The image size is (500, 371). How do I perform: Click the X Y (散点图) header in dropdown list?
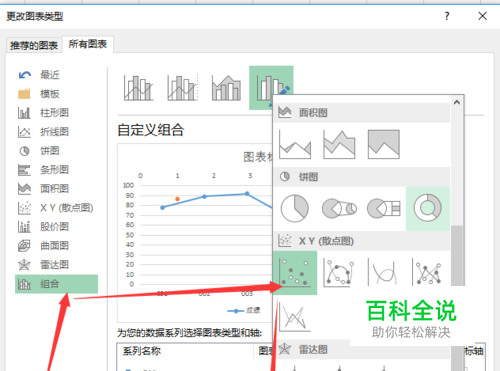pyautogui.click(x=362, y=241)
